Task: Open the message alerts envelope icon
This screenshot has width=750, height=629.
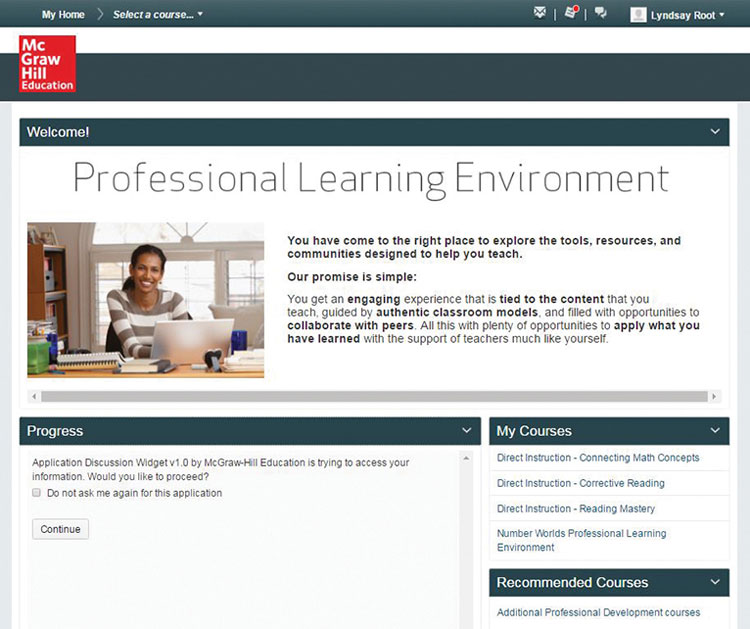Action: coord(540,13)
